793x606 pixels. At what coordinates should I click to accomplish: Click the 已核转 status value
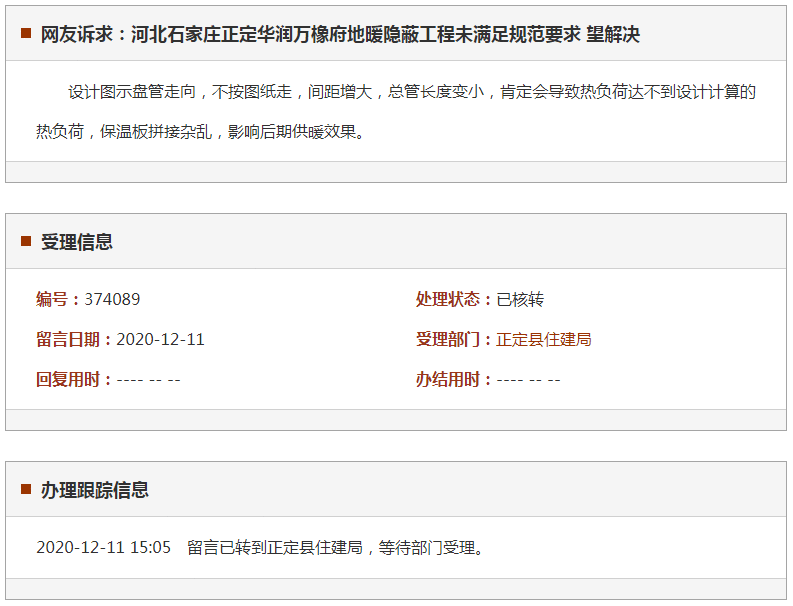tap(520, 299)
